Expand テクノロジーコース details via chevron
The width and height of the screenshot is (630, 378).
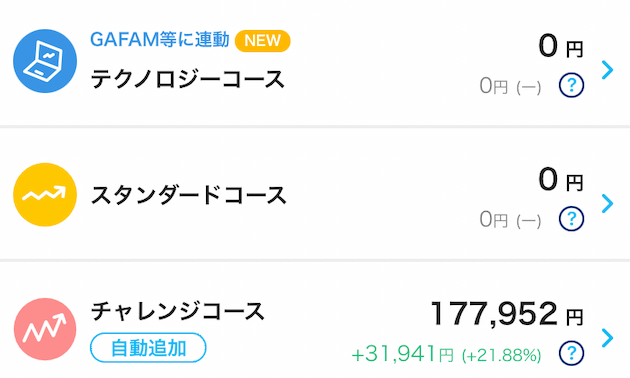point(608,70)
